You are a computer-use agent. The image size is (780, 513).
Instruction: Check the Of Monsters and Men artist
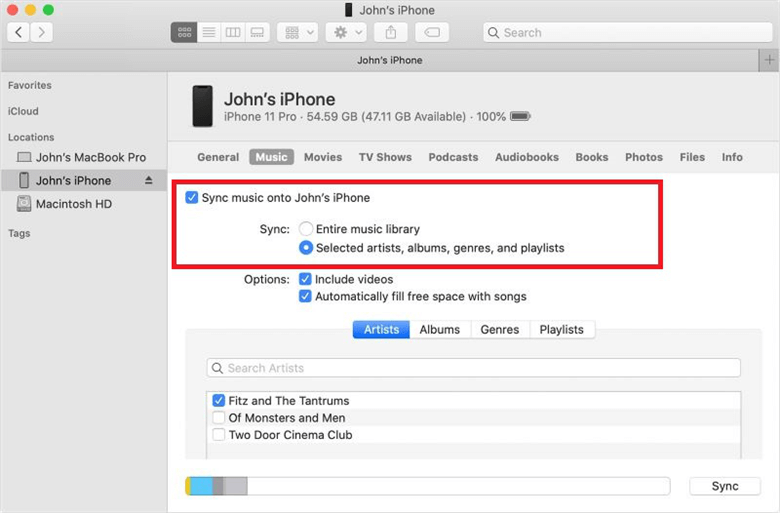click(219, 418)
